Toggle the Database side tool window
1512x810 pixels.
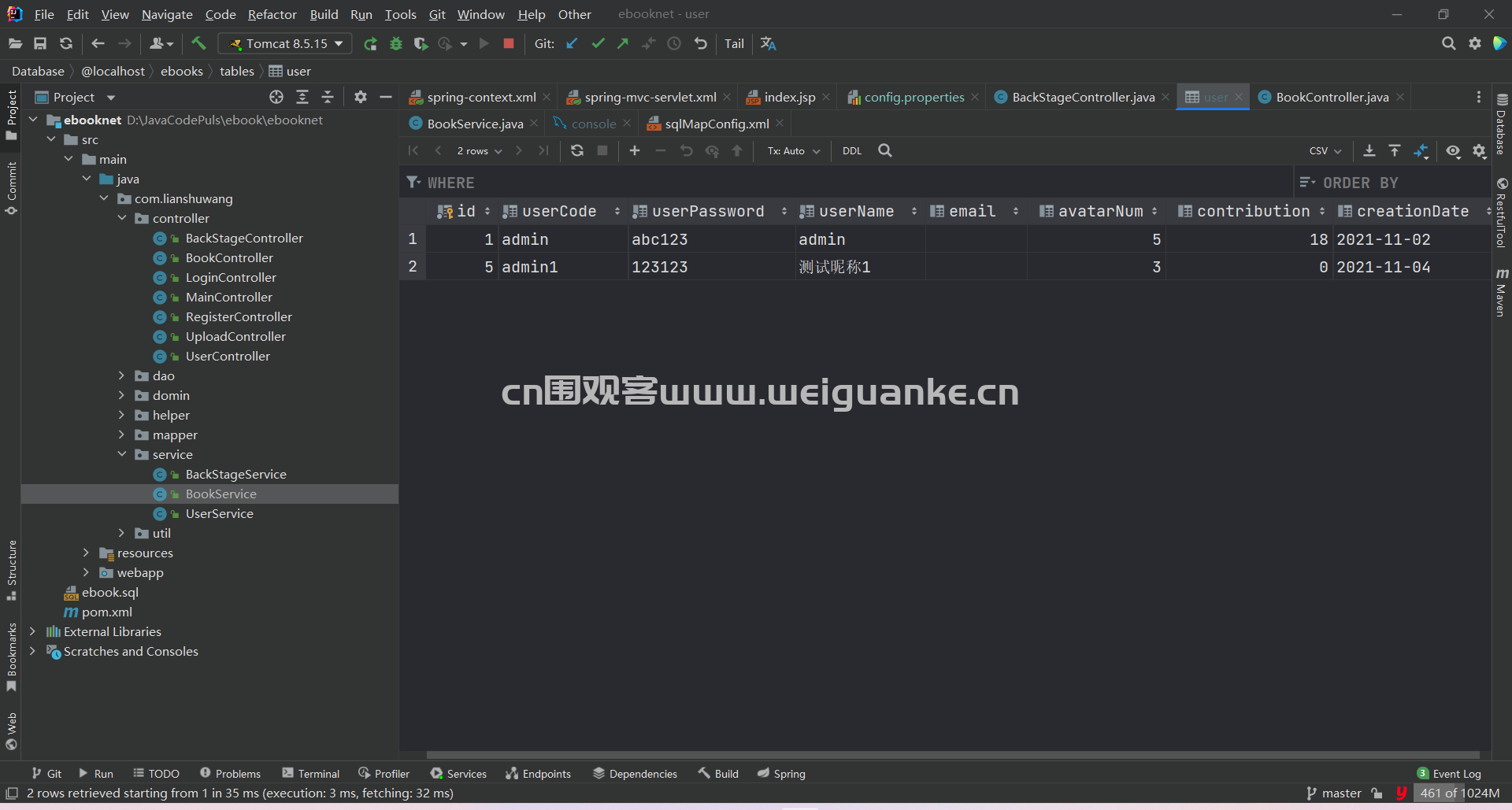point(1502,124)
